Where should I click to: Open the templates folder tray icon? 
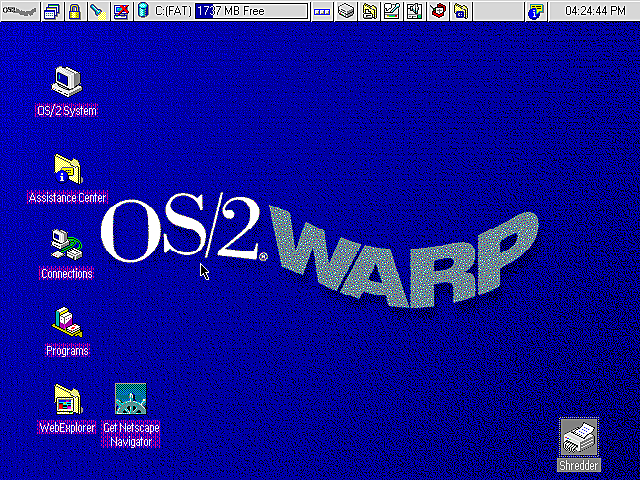tap(369, 11)
